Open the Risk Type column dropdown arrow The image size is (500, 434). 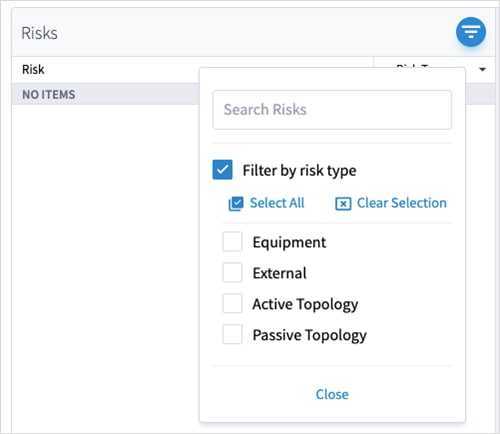482,69
